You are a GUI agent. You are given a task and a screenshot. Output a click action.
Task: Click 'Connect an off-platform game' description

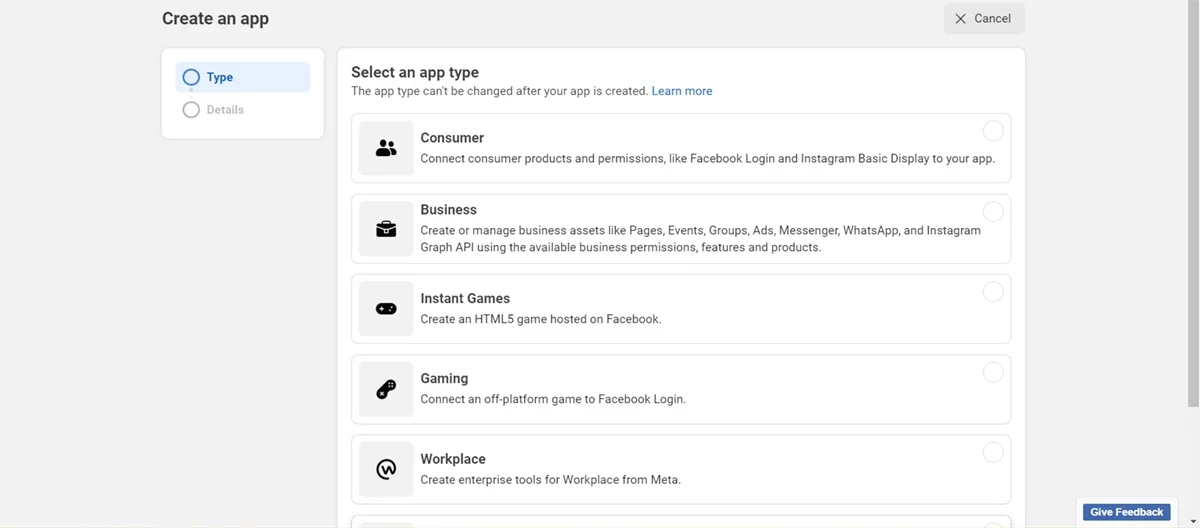coord(553,399)
